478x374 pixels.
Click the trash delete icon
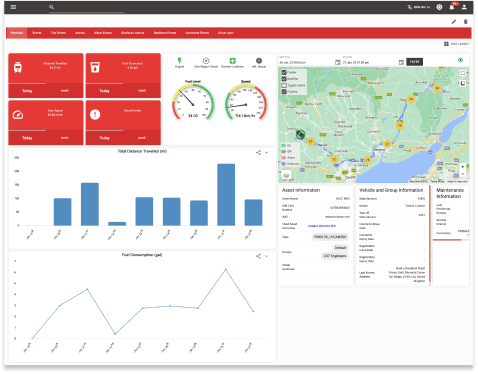click(465, 22)
